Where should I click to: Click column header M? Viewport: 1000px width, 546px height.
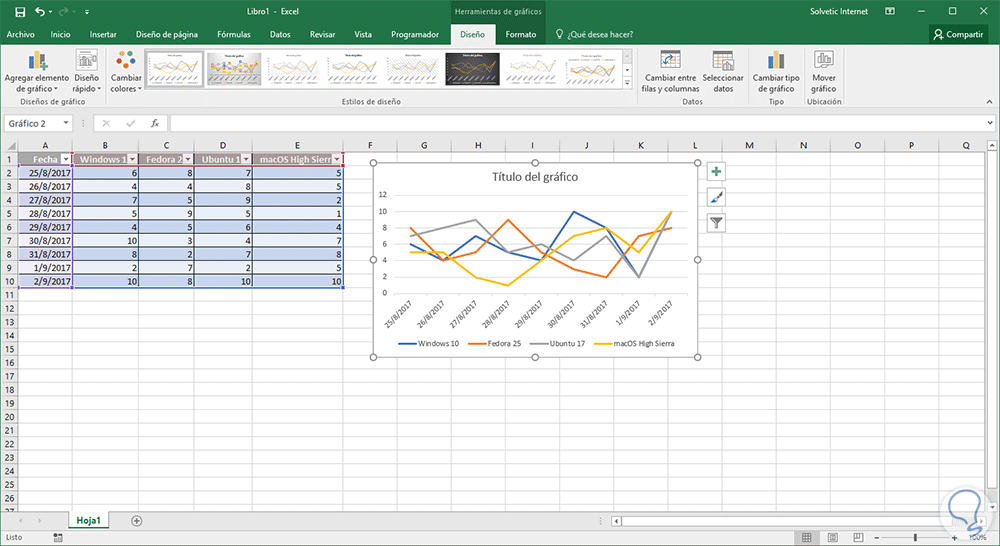(749, 145)
